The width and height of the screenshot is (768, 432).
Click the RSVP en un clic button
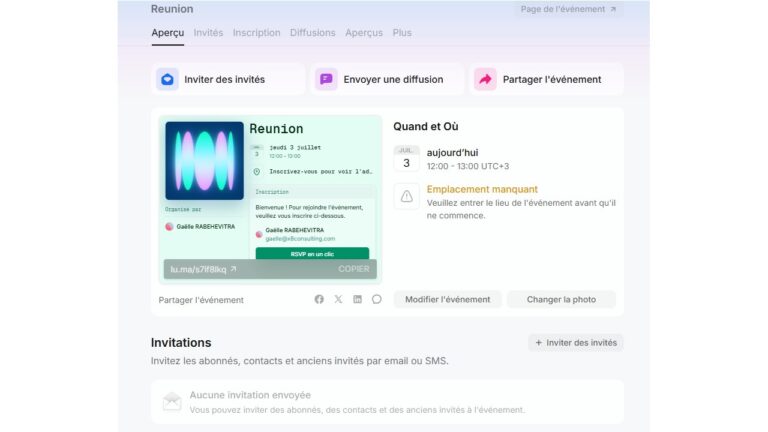[312, 254]
